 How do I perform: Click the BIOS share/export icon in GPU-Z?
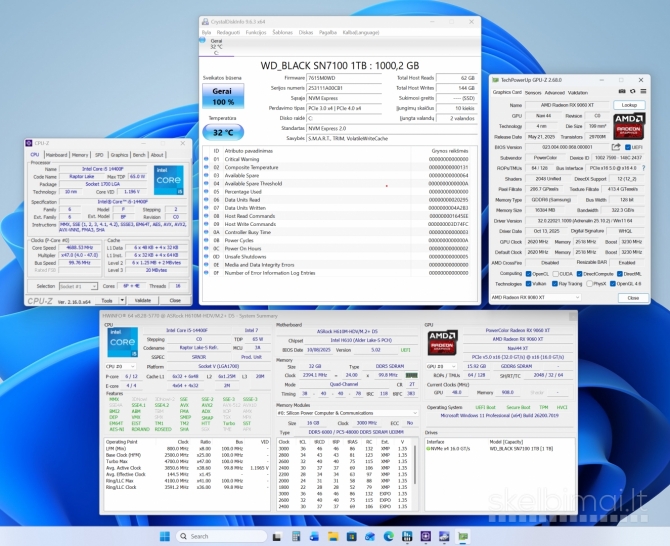[616, 147]
